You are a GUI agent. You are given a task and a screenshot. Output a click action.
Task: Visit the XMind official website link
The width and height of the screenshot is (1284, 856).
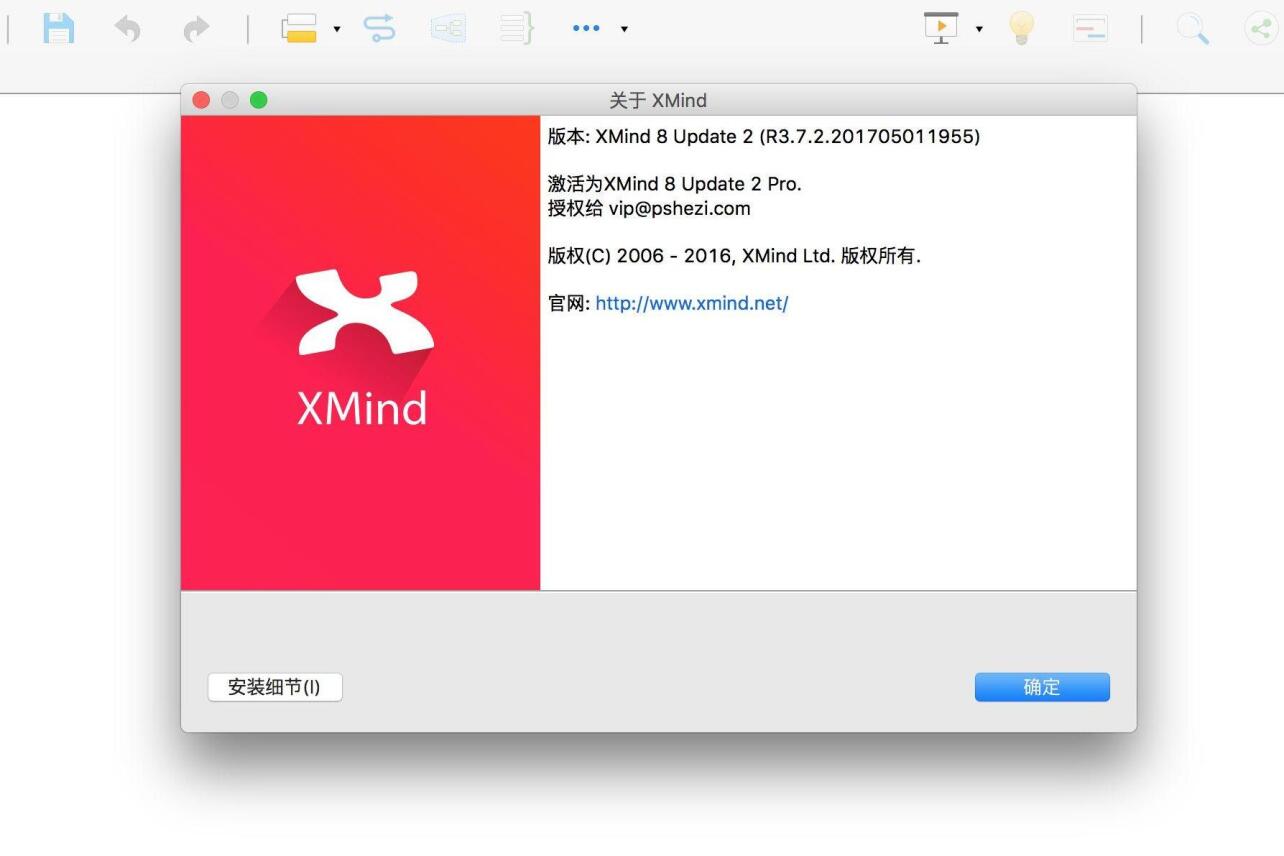(691, 302)
